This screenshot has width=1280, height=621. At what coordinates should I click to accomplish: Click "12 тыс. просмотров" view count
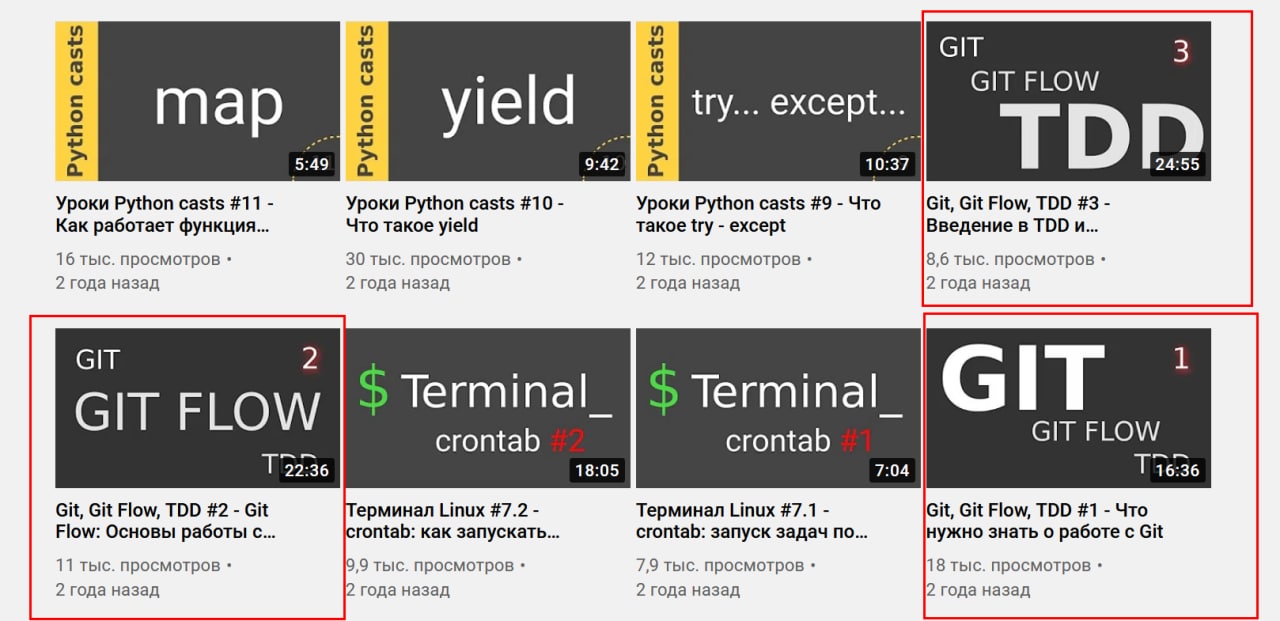(718, 259)
